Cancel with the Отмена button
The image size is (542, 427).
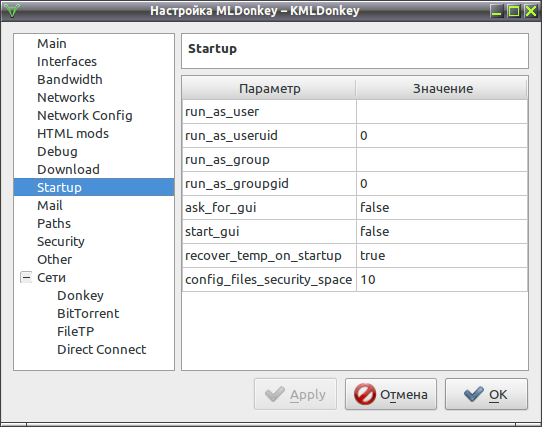coord(391,394)
